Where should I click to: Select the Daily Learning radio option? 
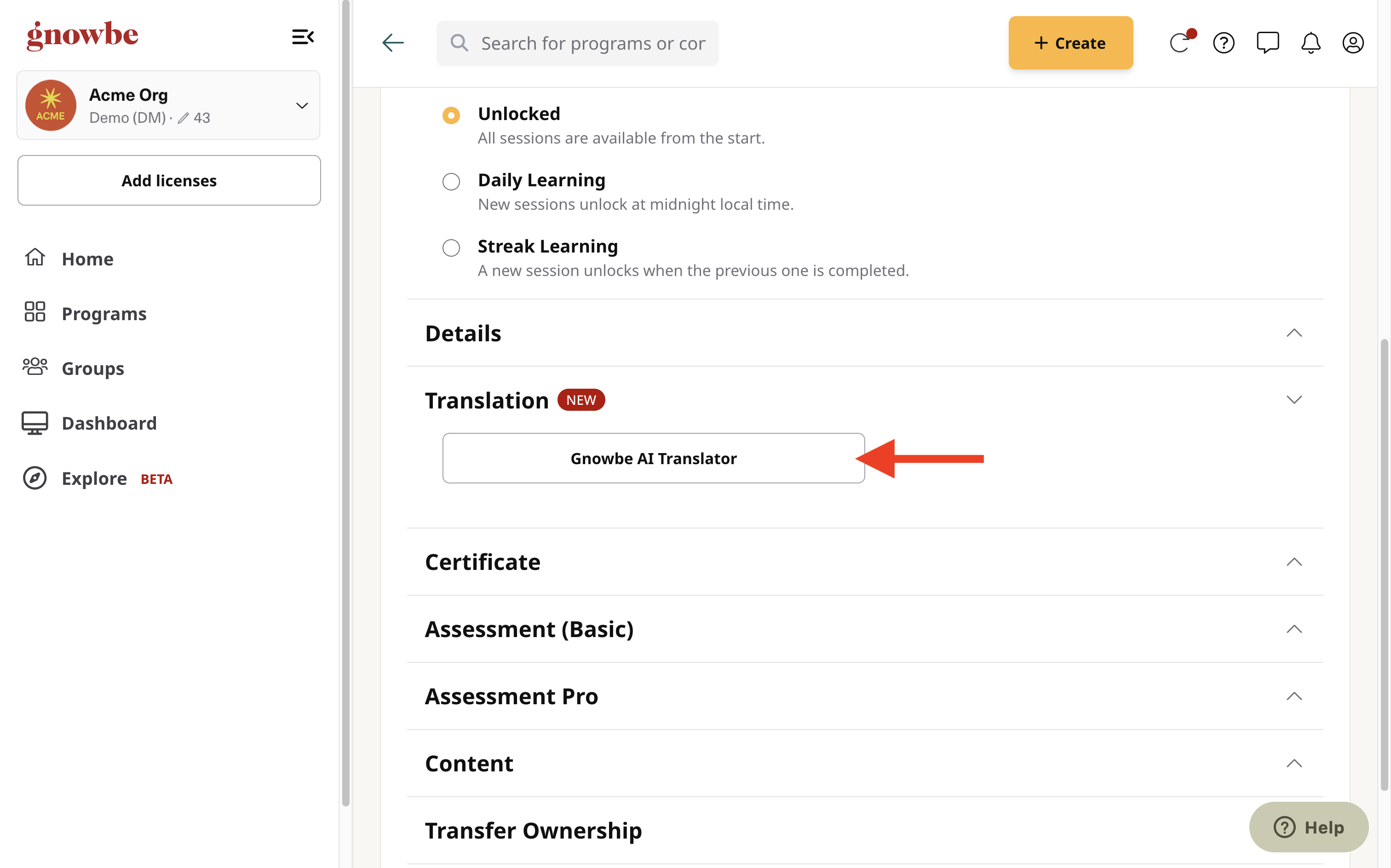point(451,181)
